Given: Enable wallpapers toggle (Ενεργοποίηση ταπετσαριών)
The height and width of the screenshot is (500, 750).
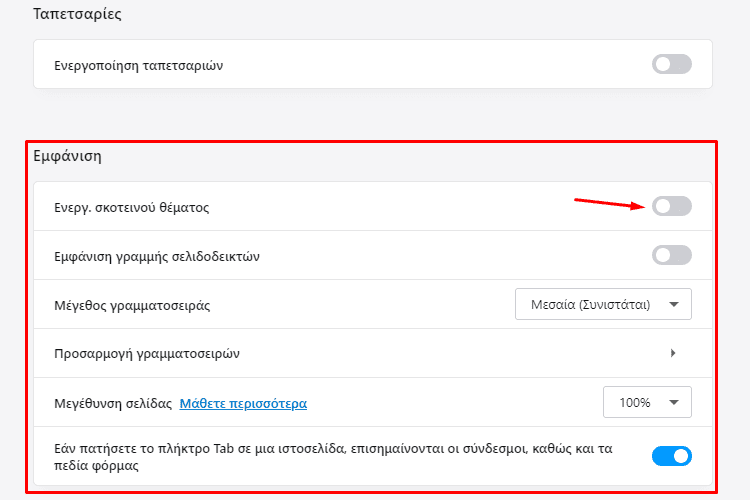Looking at the screenshot, I should click(x=672, y=64).
